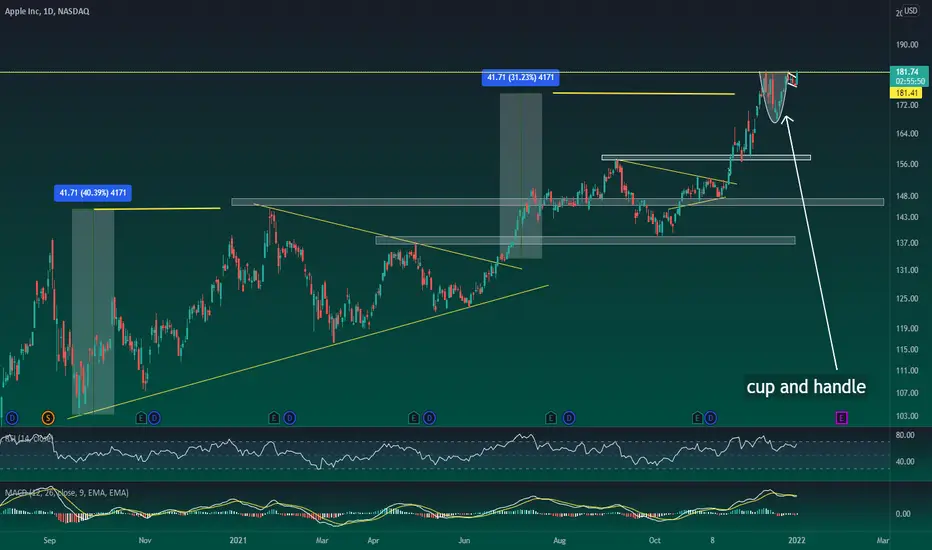Viewport: 932px width, 550px height.
Task: Click the 143.00 price axis label
Action: [907, 218]
